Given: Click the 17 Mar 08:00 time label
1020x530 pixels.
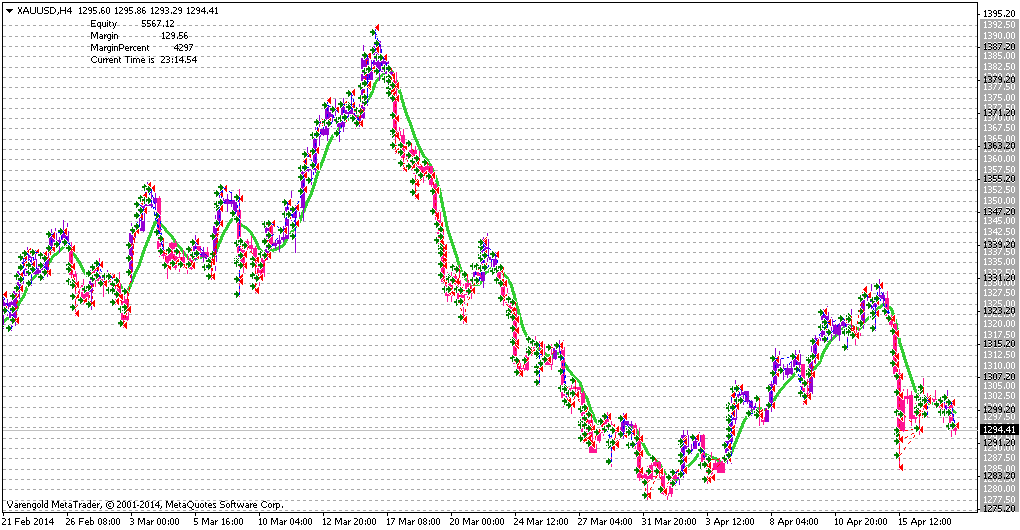Looking at the screenshot, I should click(414, 522).
